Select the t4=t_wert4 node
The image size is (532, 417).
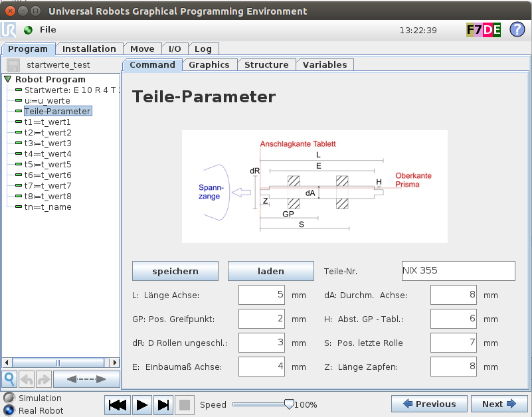click(43, 154)
